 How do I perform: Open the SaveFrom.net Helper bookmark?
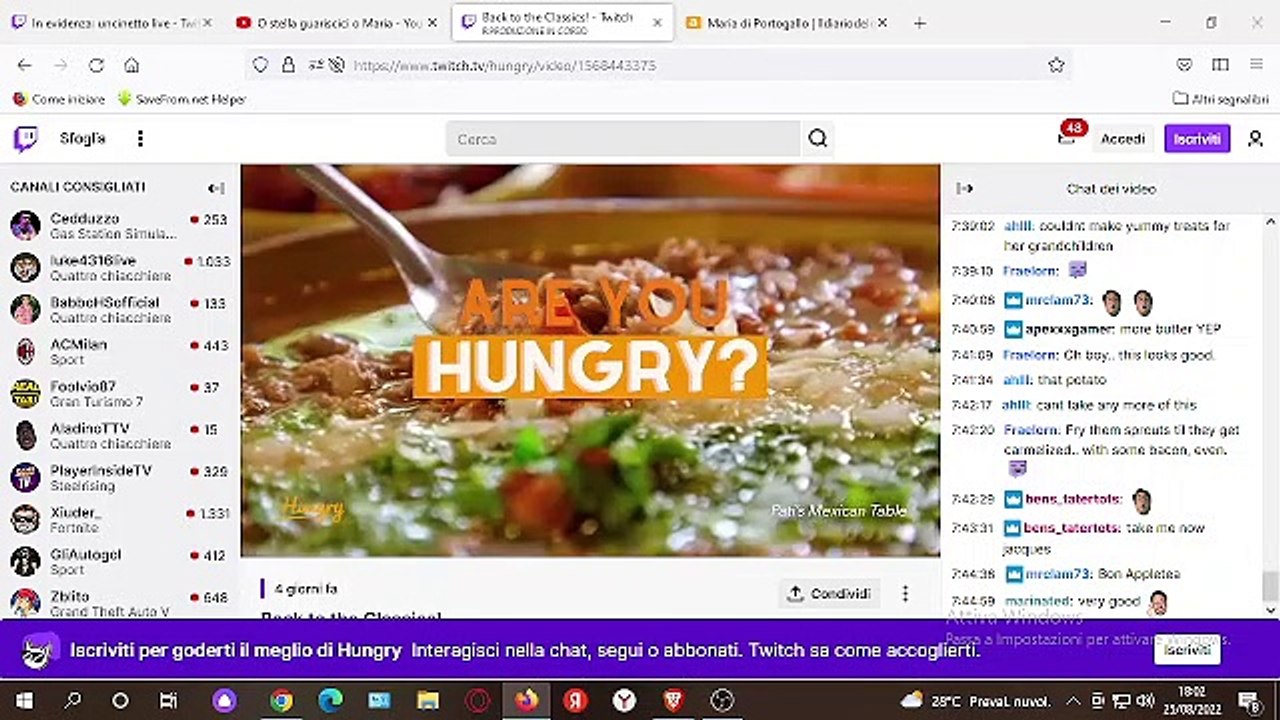tap(181, 99)
